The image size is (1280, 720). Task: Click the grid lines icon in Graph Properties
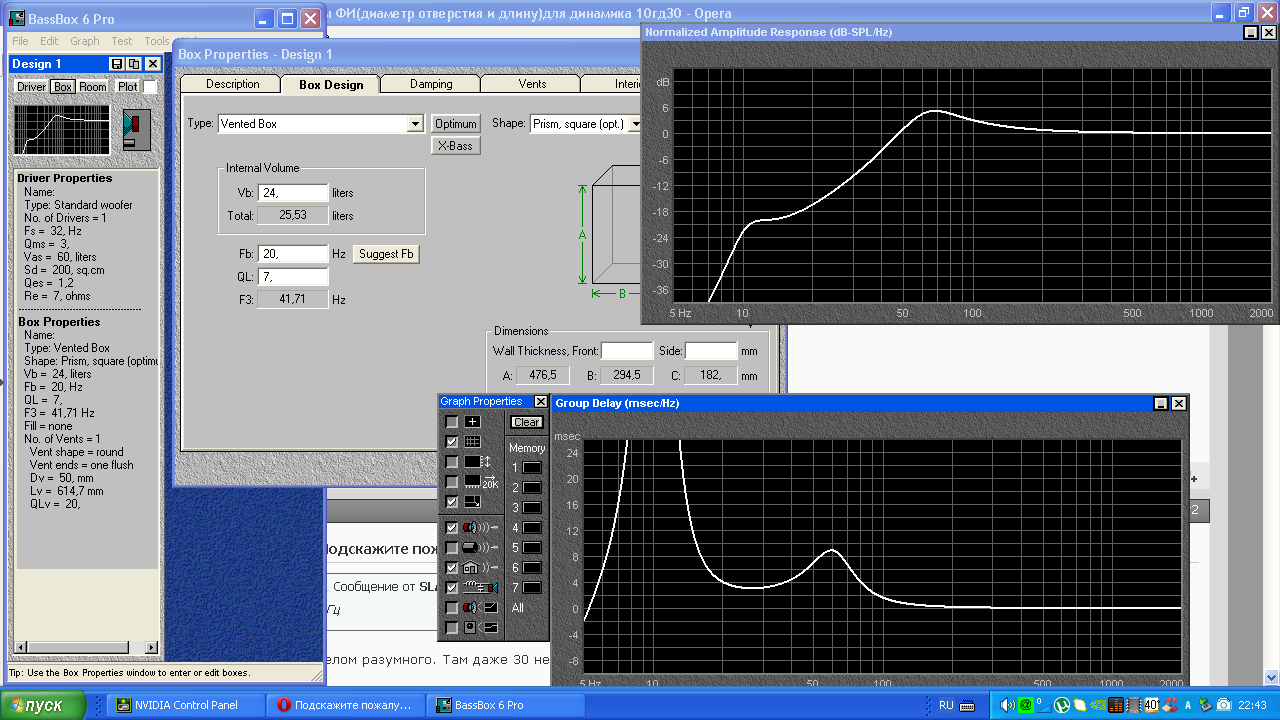pyautogui.click(x=473, y=442)
